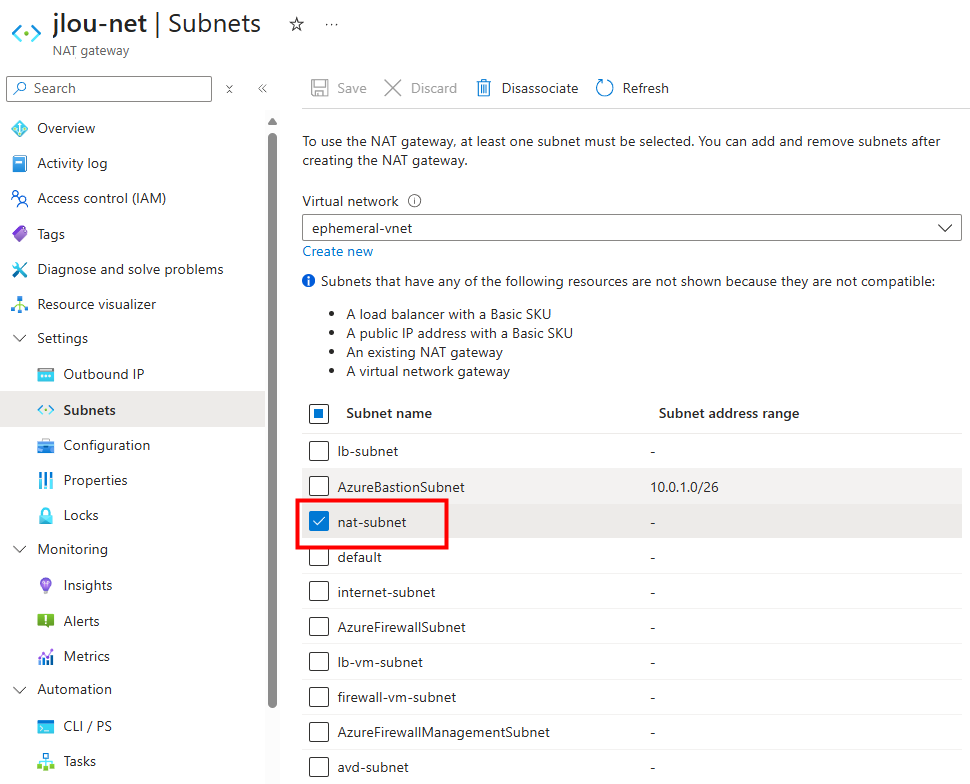Click the Save disk icon

pyautogui.click(x=319, y=88)
